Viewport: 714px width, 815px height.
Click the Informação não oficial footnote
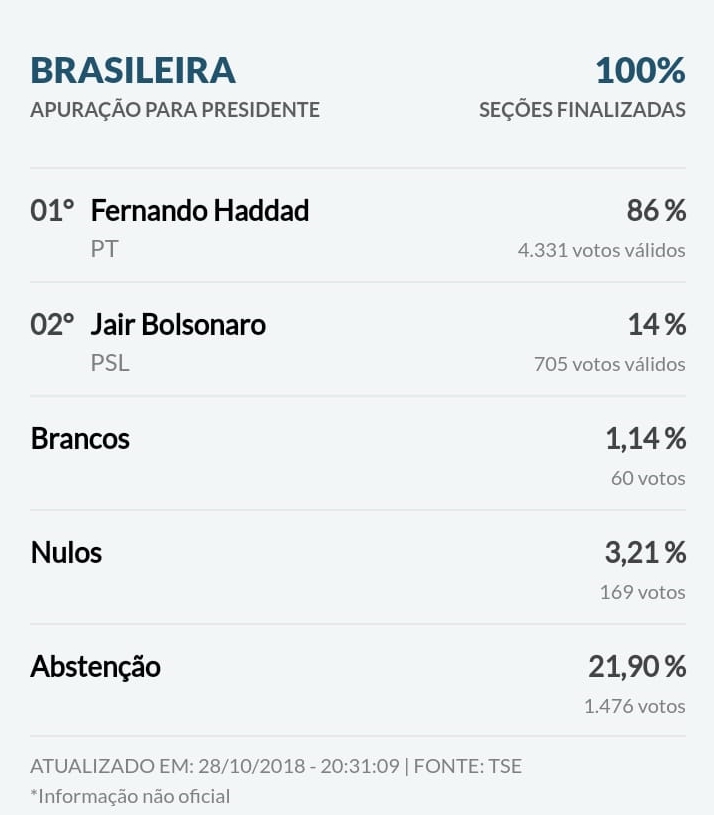tap(130, 796)
